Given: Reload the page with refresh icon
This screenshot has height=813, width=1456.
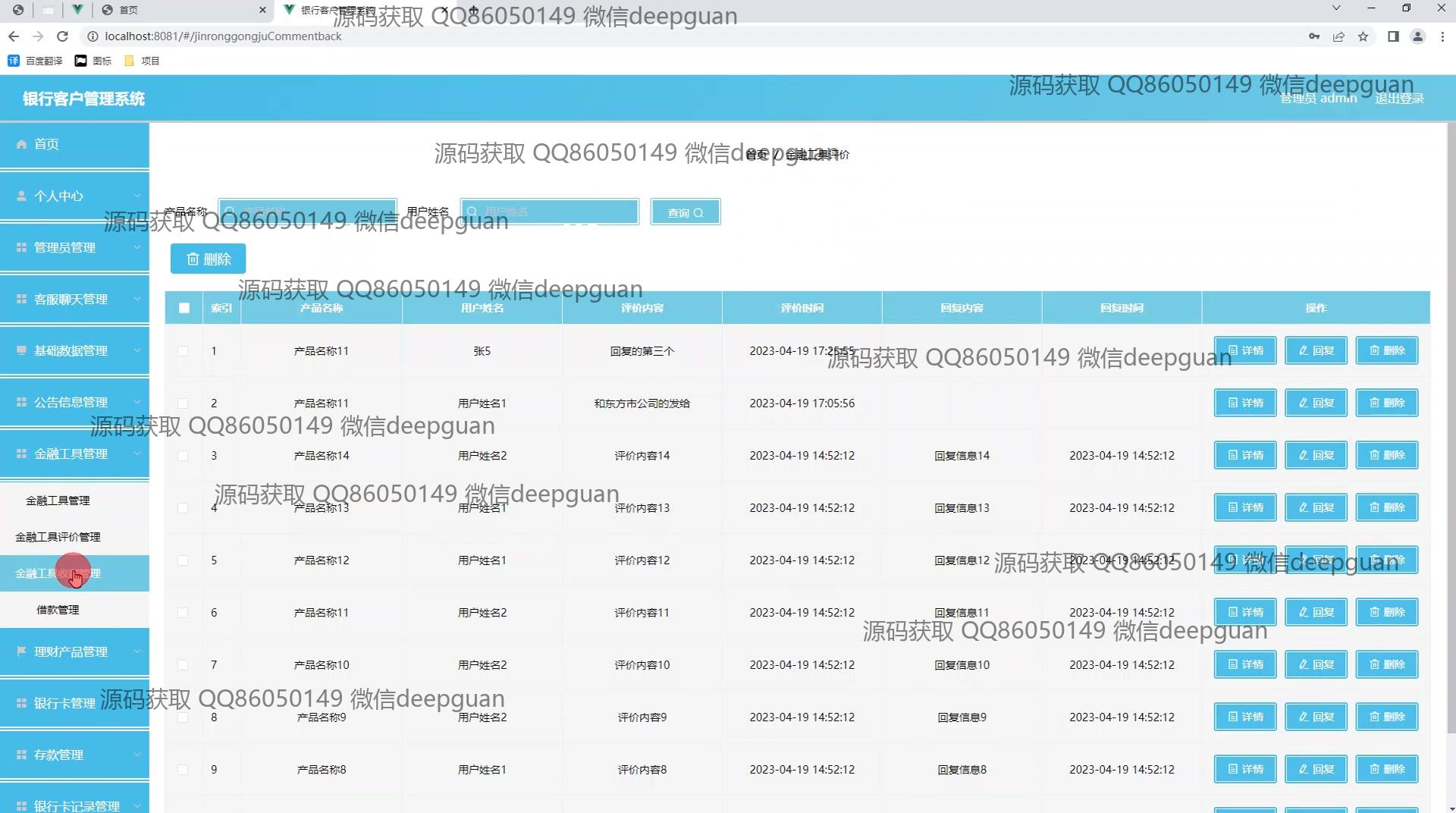Looking at the screenshot, I should point(63,36).
